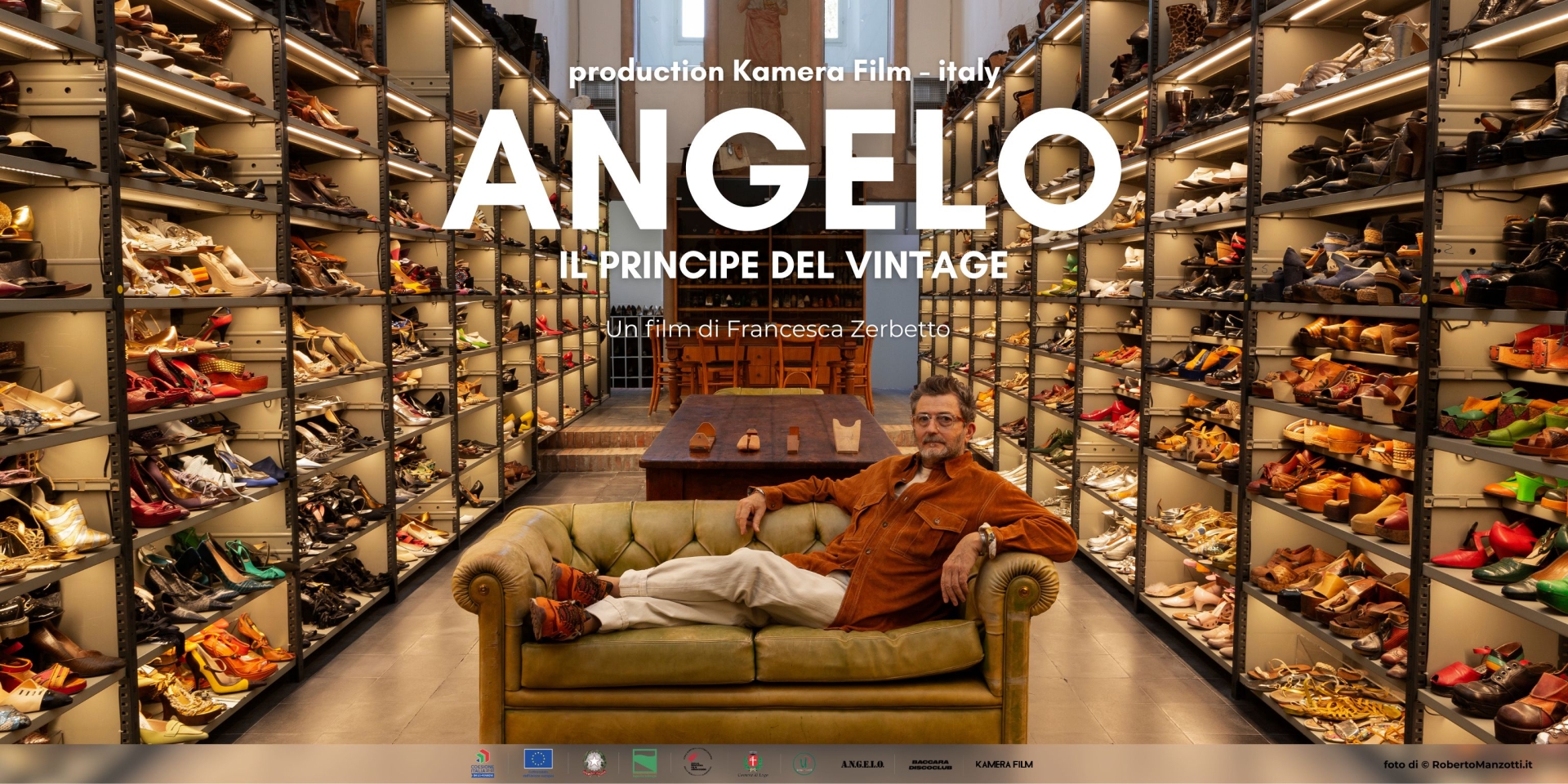Click the man's patterned orange shoes
Viewport: 1568px width, 784px height.
coord(563,604)
